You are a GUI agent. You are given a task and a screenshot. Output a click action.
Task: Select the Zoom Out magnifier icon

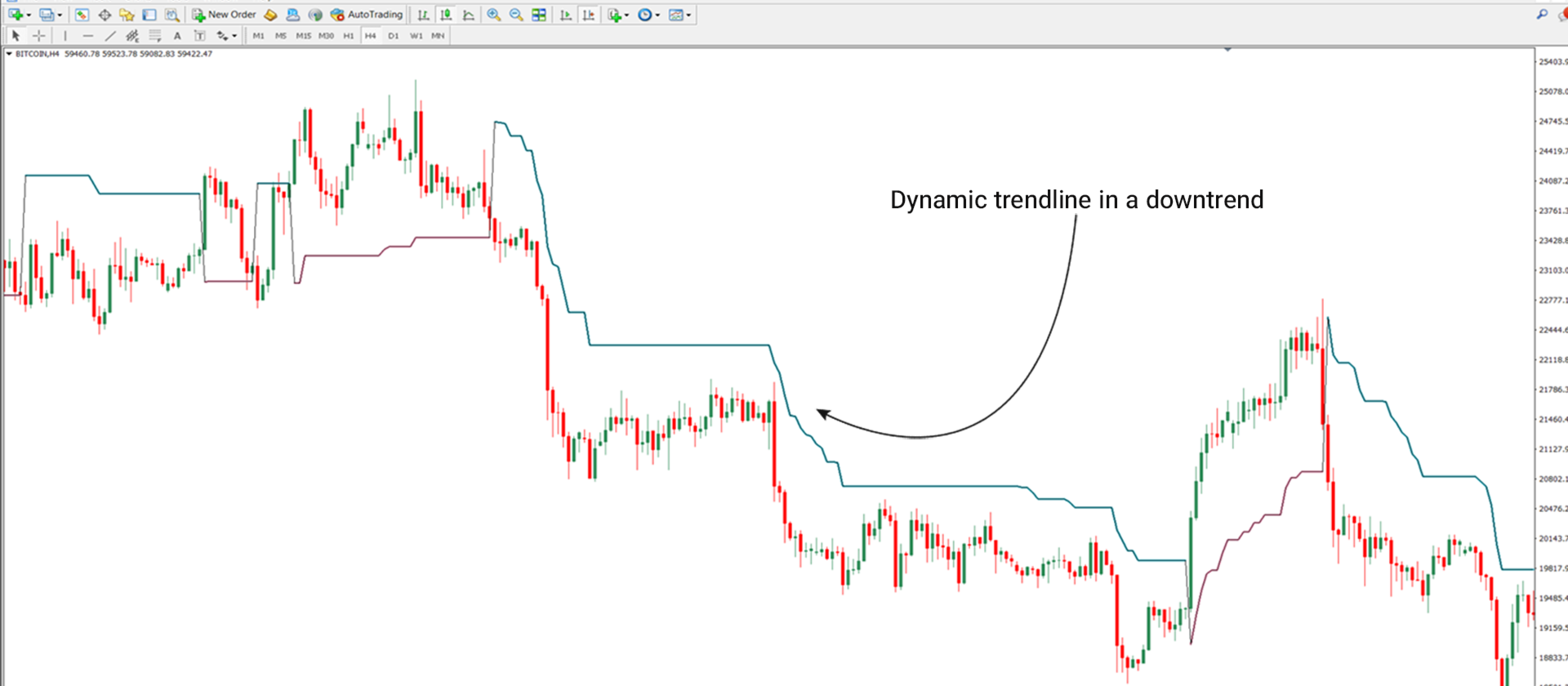tap(516, 15)
